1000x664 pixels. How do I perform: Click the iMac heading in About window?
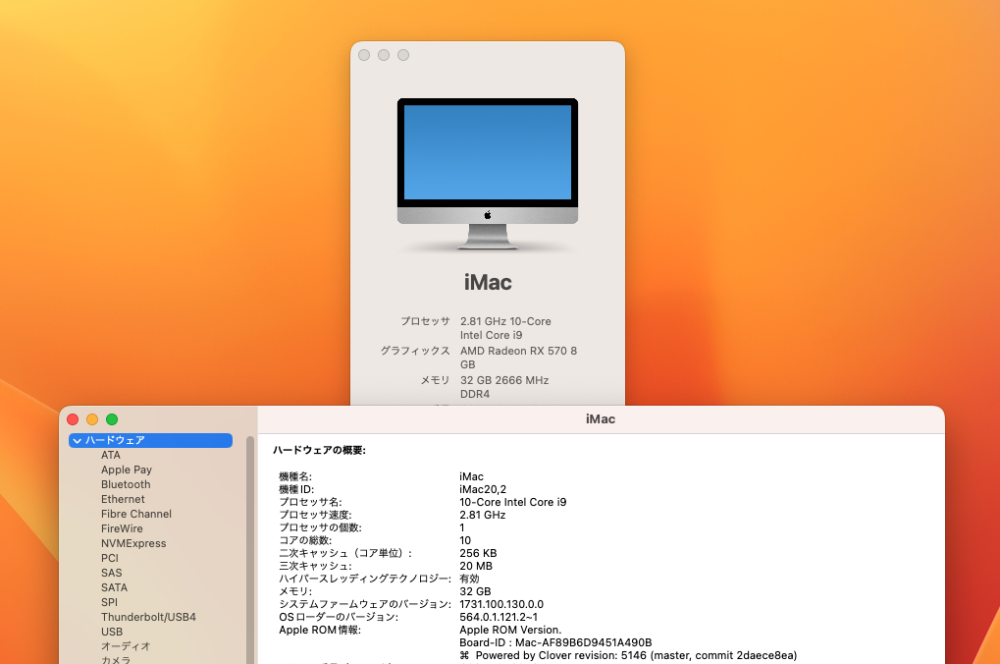click(x=487, y=282)
